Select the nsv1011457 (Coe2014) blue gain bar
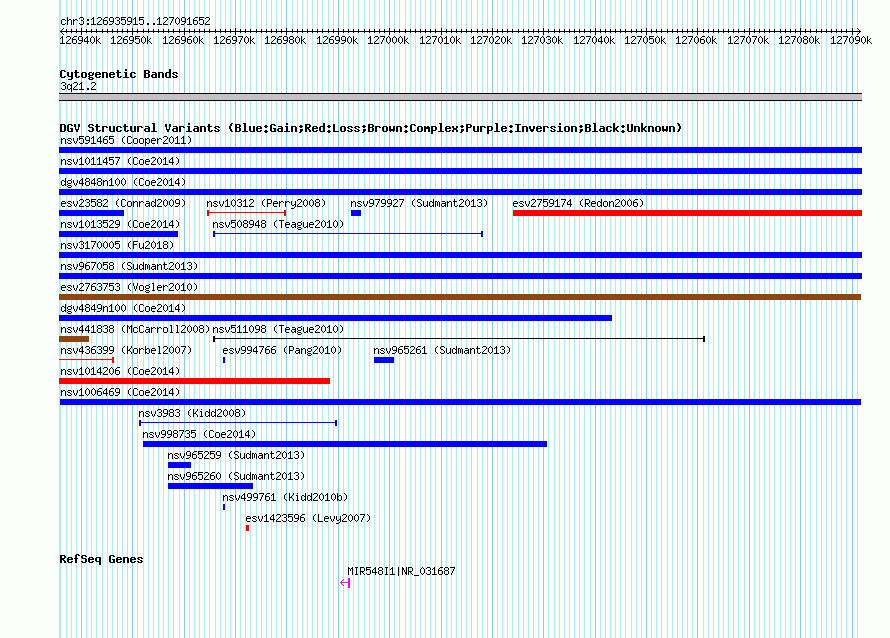This screenshot has height=638, width=890. click(x=460, y=171)
